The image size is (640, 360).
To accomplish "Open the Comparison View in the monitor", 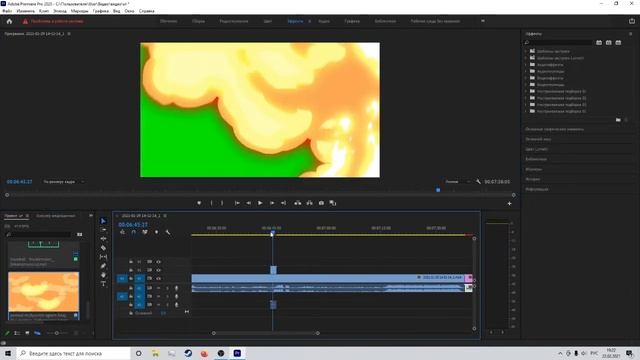I will click(x=333, y=203).
